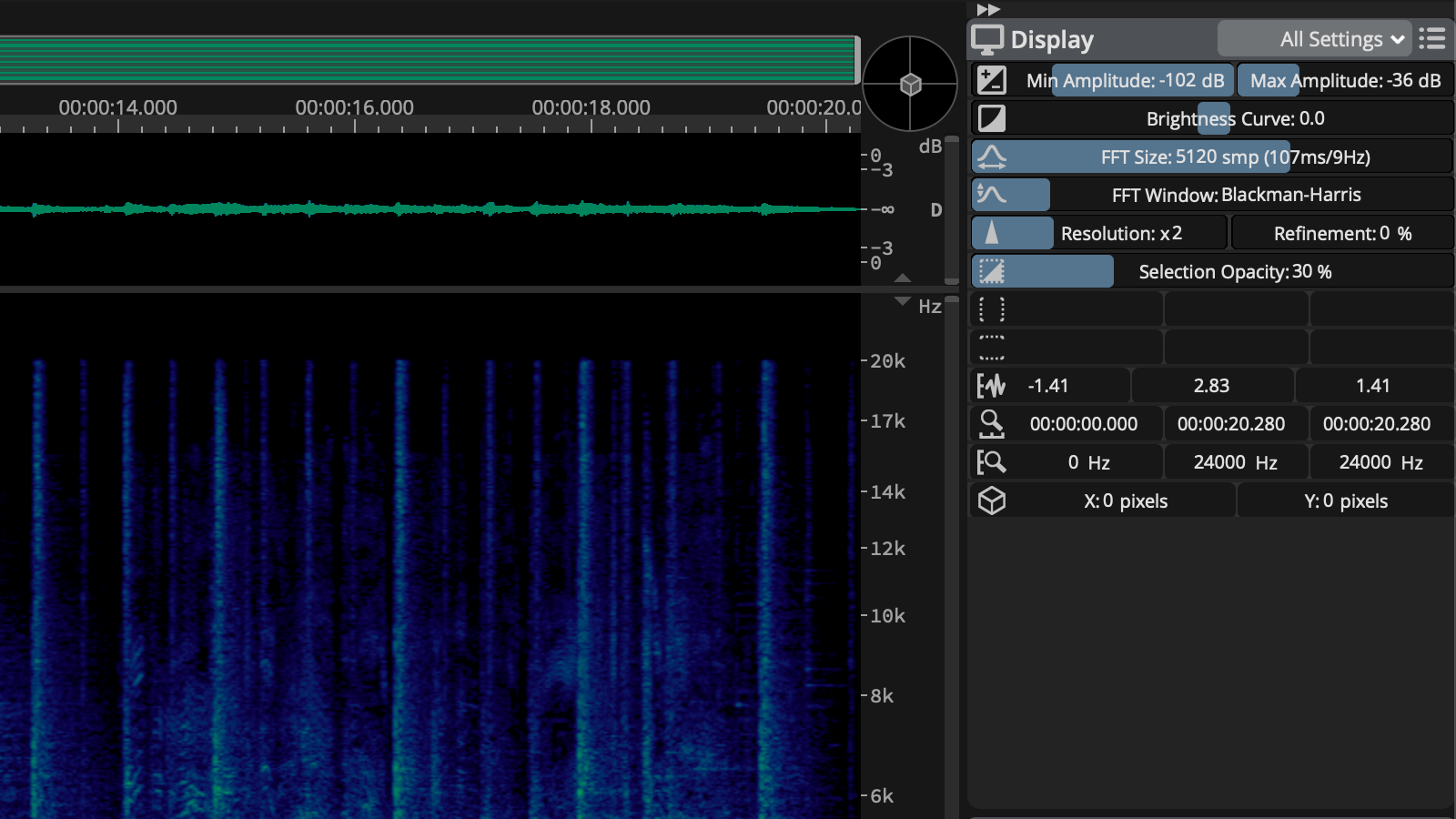Click the 3D cube pixels icon
This screenshot has height=819, width=1456.
point(991,500)
